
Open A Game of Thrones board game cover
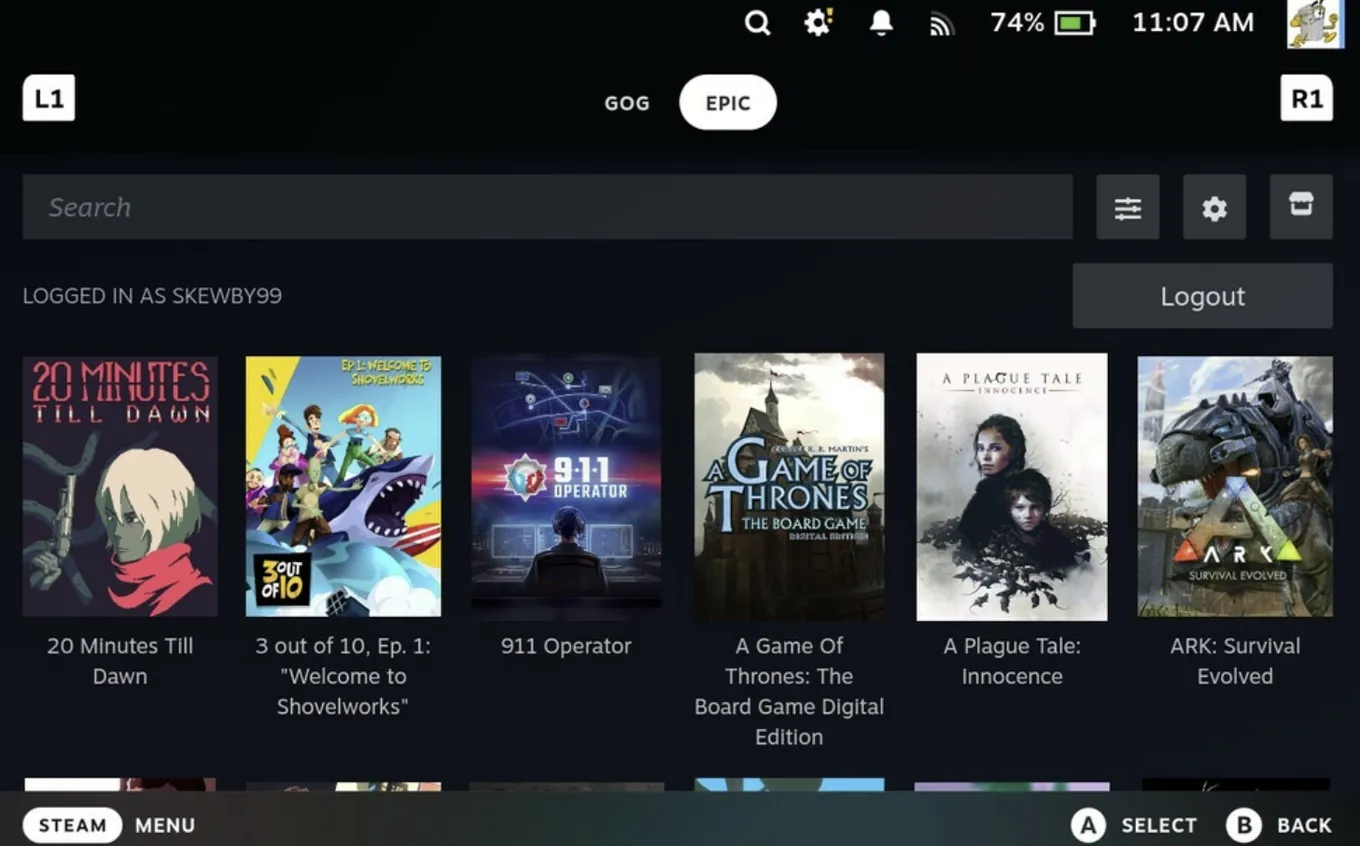(x=789, y=486)
